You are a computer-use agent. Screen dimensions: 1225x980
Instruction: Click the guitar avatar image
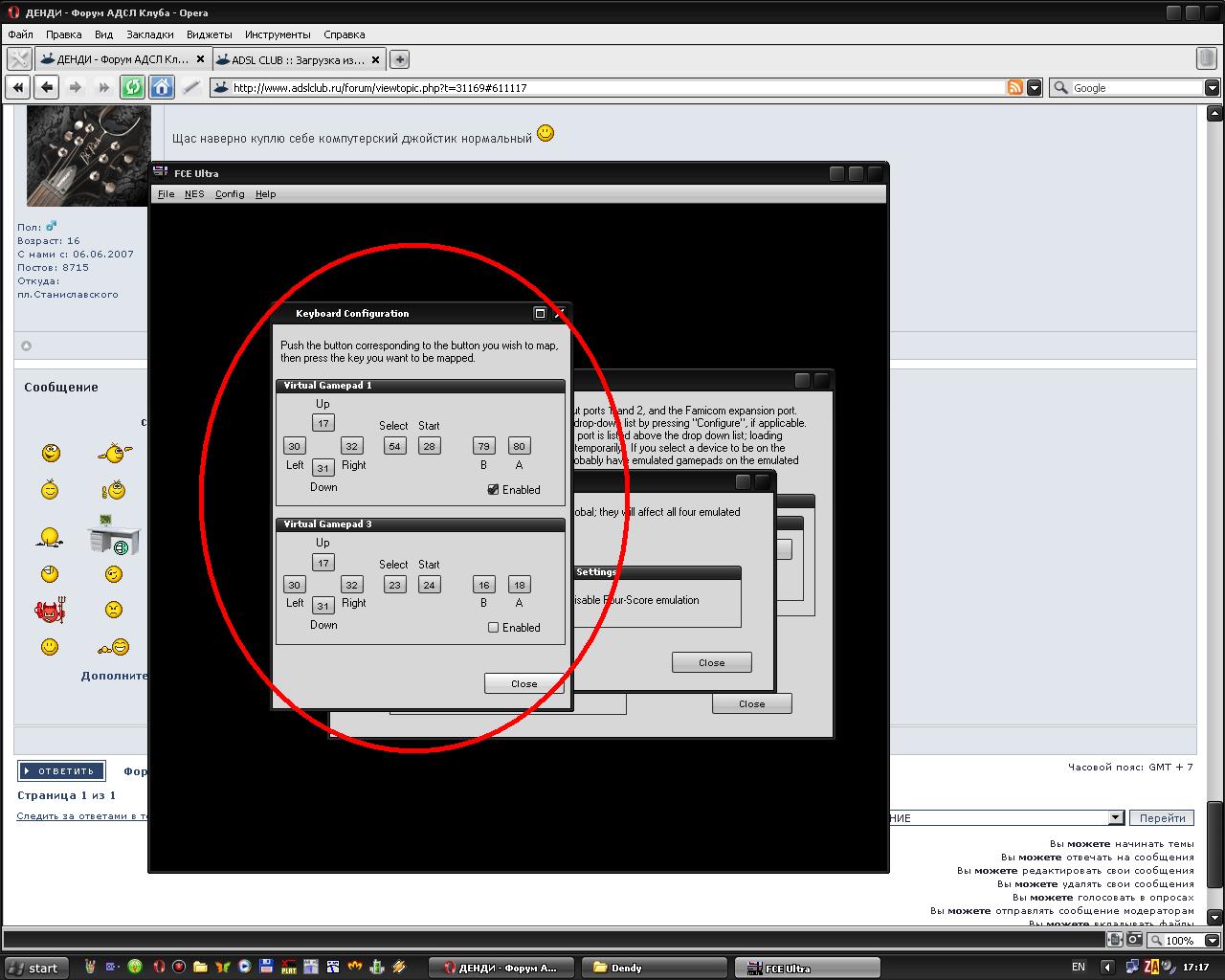tap(88, 155)
